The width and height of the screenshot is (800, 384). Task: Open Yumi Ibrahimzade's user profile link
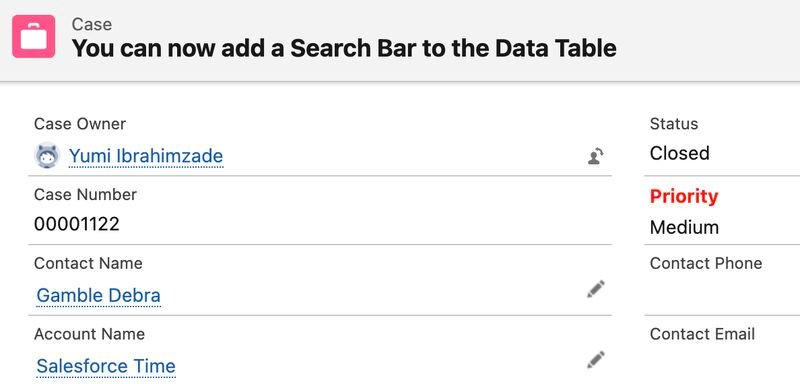pyautogui.click(x=146, y=156)
